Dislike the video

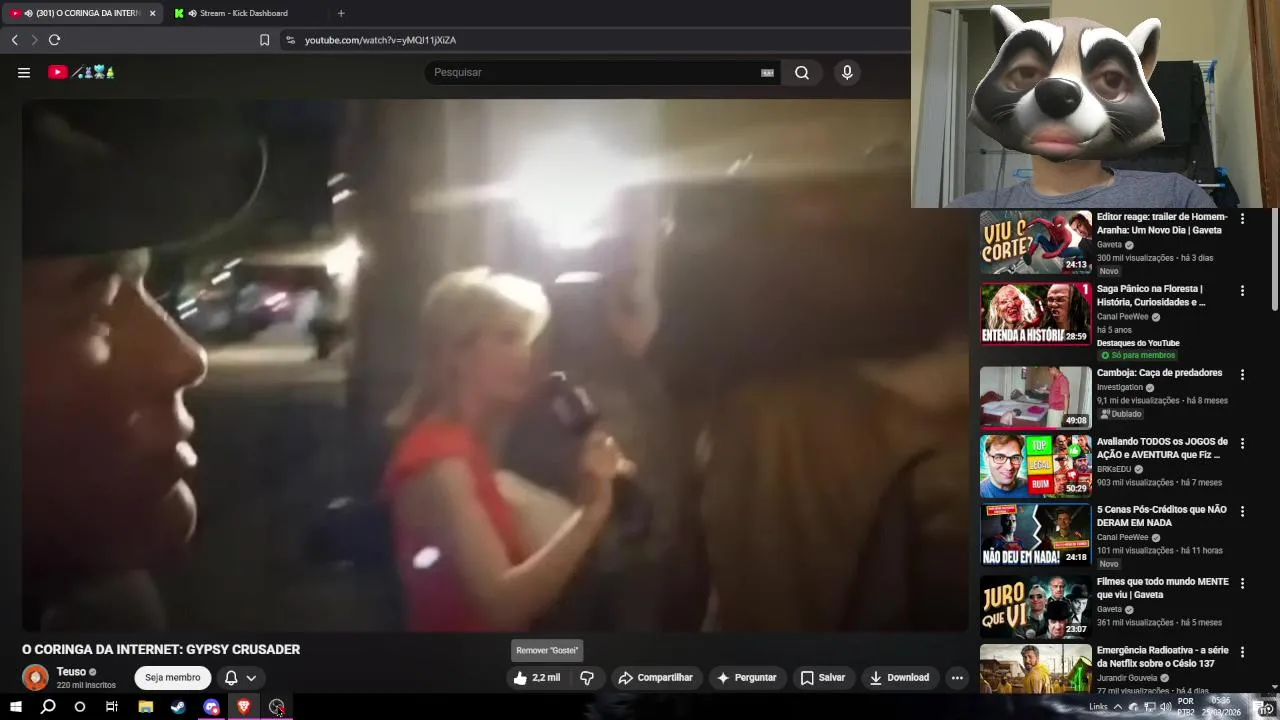pos(587,678)
